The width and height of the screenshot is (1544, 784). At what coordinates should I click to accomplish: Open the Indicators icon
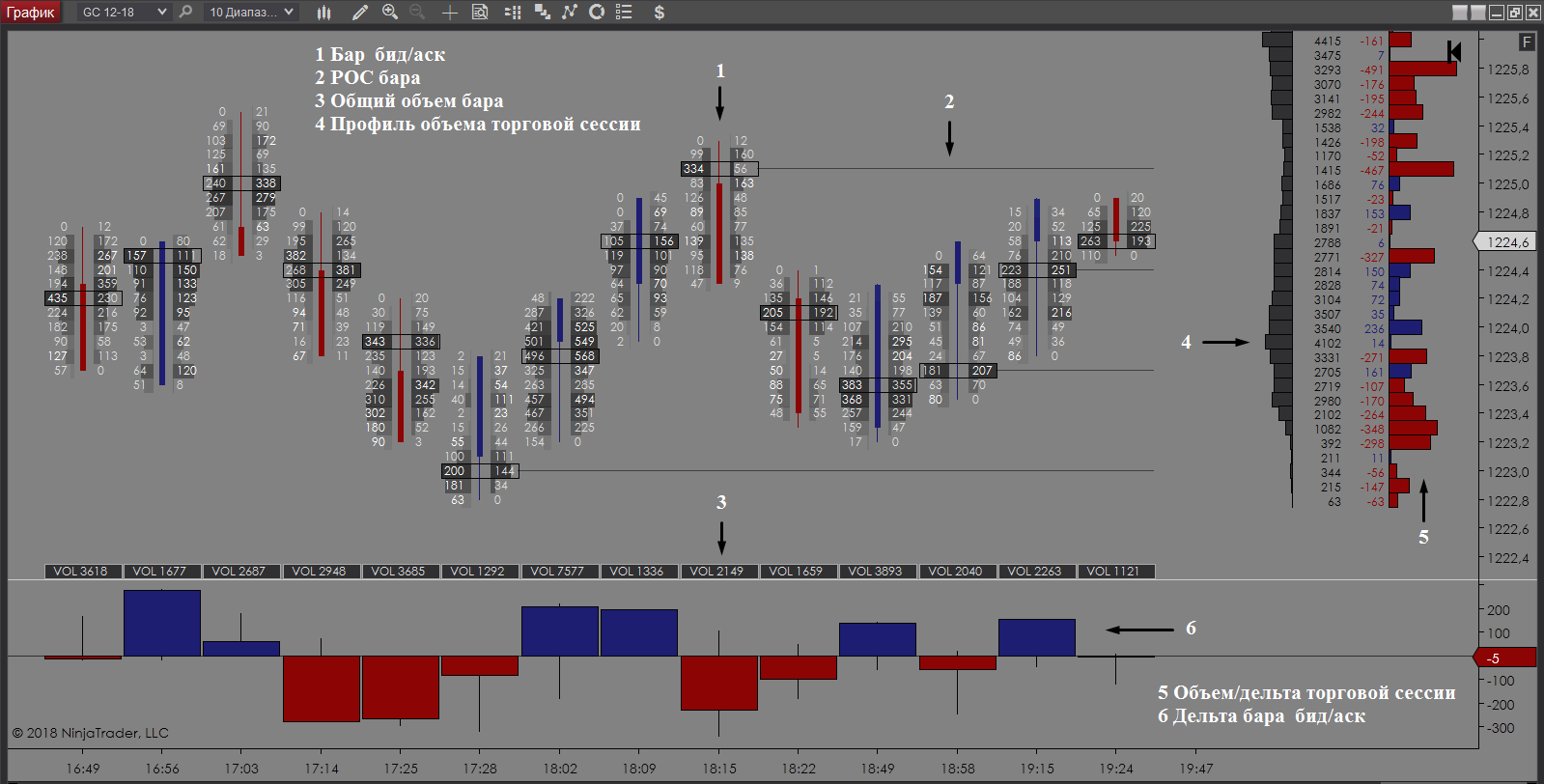point(570,12)
